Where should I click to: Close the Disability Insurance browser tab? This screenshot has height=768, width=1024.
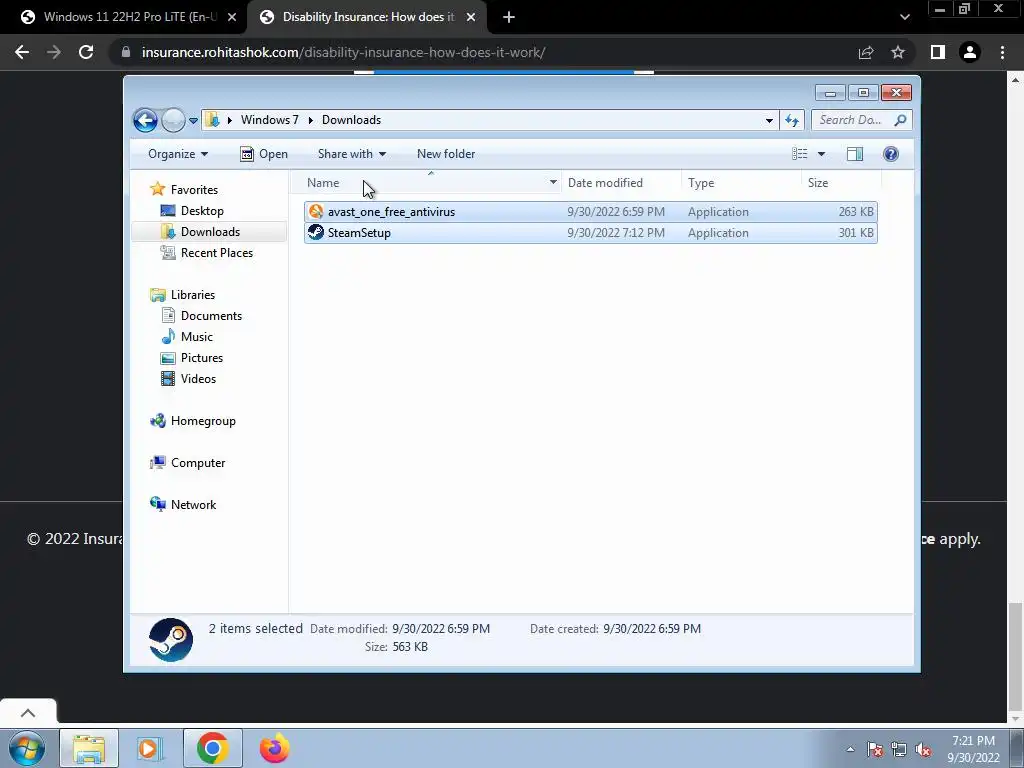471,18
